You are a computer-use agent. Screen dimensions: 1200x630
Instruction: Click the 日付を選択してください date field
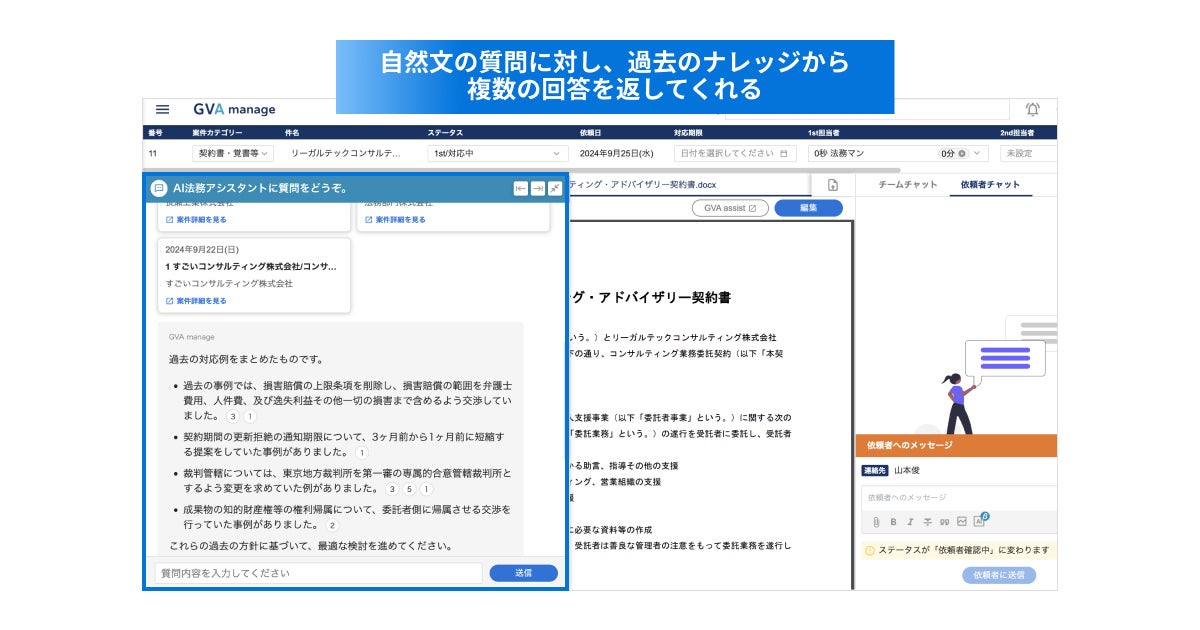point(736,153)
